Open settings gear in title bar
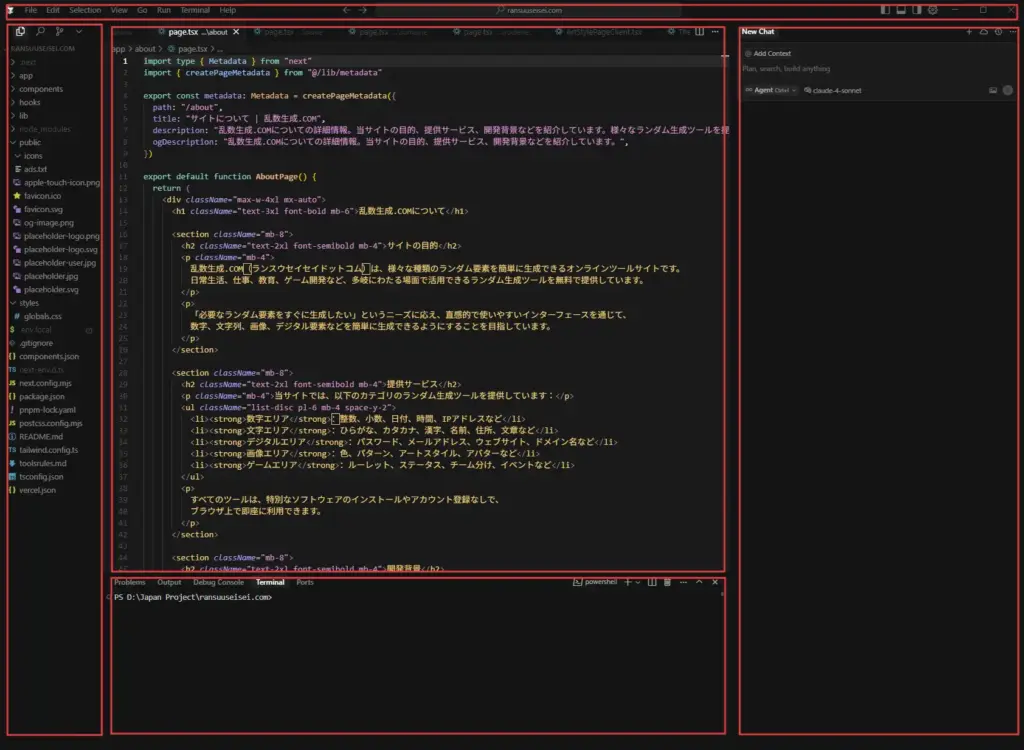1024x750 pixels. pos(933,10)
